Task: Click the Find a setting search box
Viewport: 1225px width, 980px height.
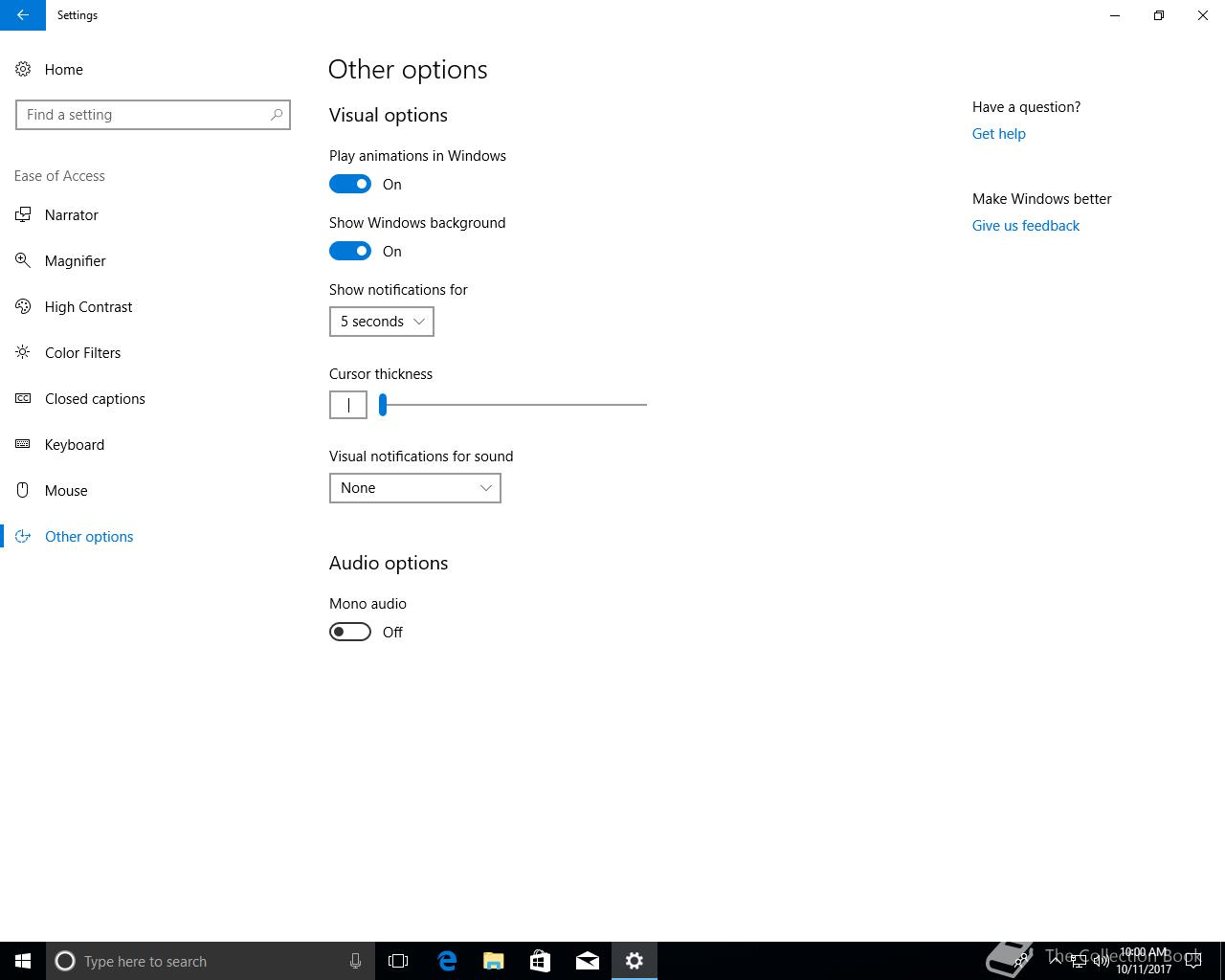Action: coord(144,115)
